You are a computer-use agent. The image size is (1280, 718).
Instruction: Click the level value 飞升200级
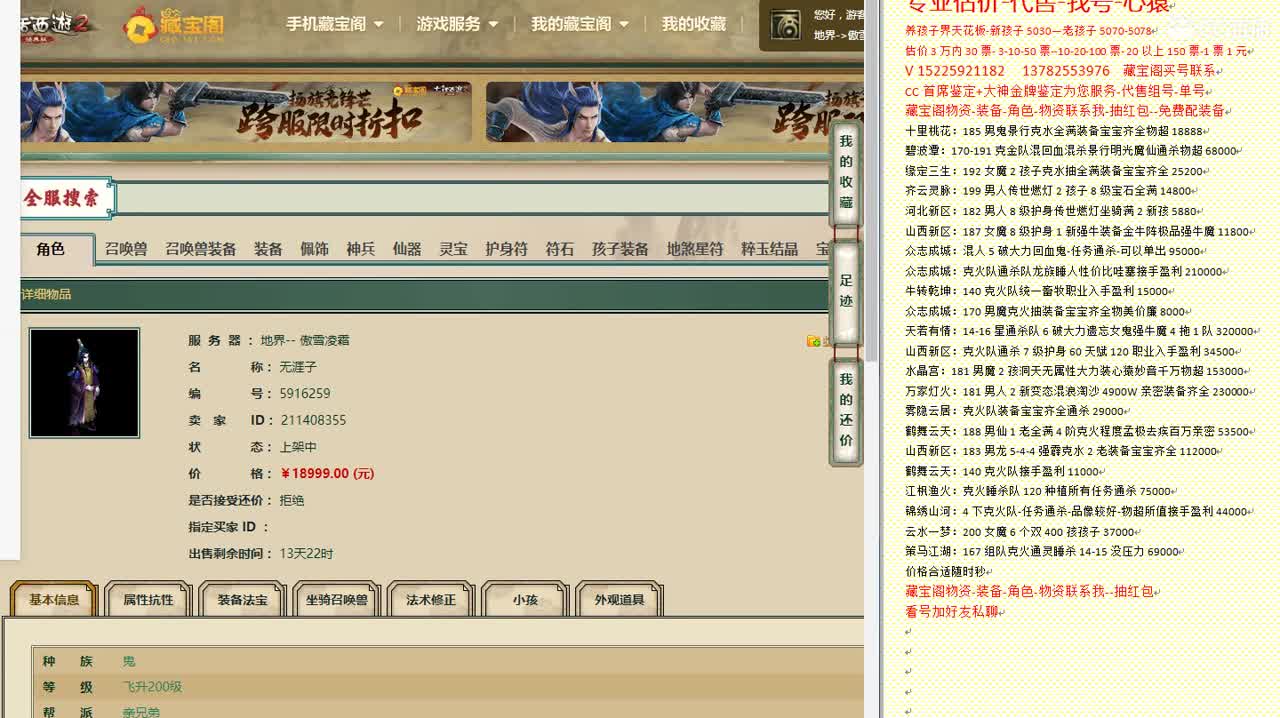[x=152, y=687]
